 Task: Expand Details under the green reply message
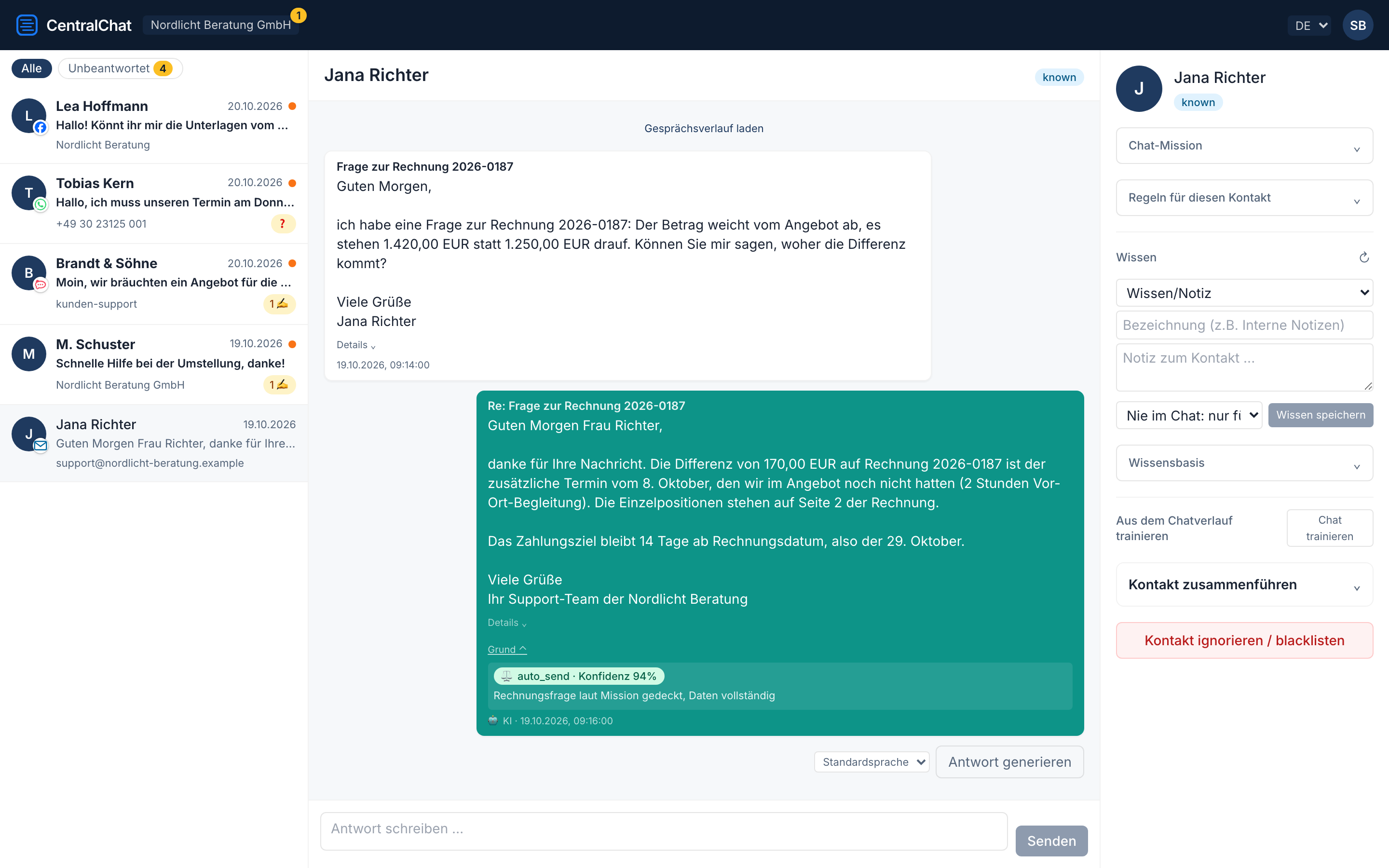point(507,623)
